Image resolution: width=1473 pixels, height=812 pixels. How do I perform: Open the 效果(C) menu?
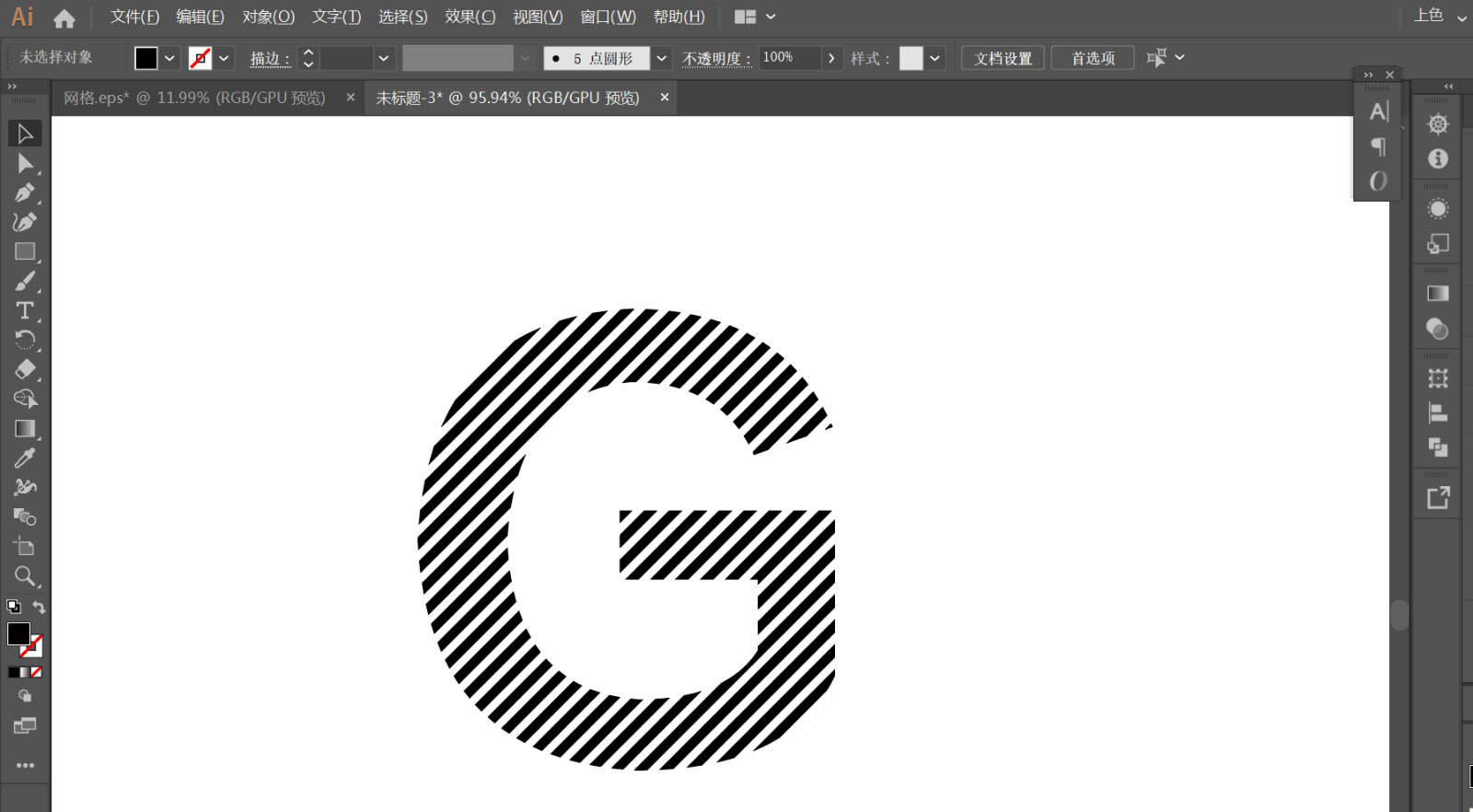(x=470, y=17)
